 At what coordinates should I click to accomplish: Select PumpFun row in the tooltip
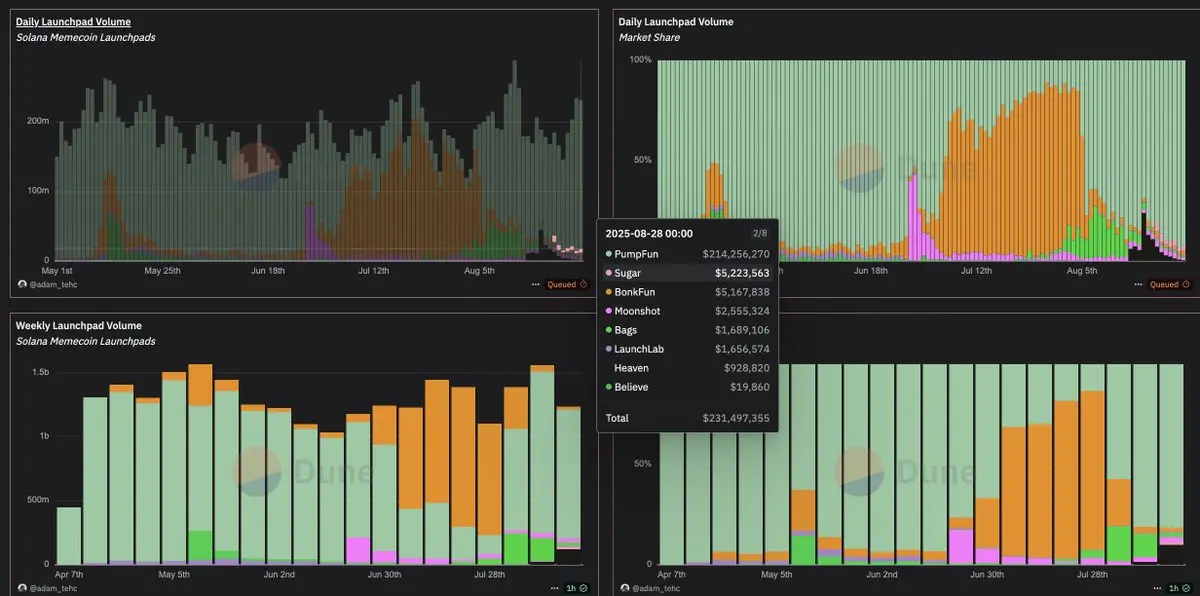click(x=687, y=254)
